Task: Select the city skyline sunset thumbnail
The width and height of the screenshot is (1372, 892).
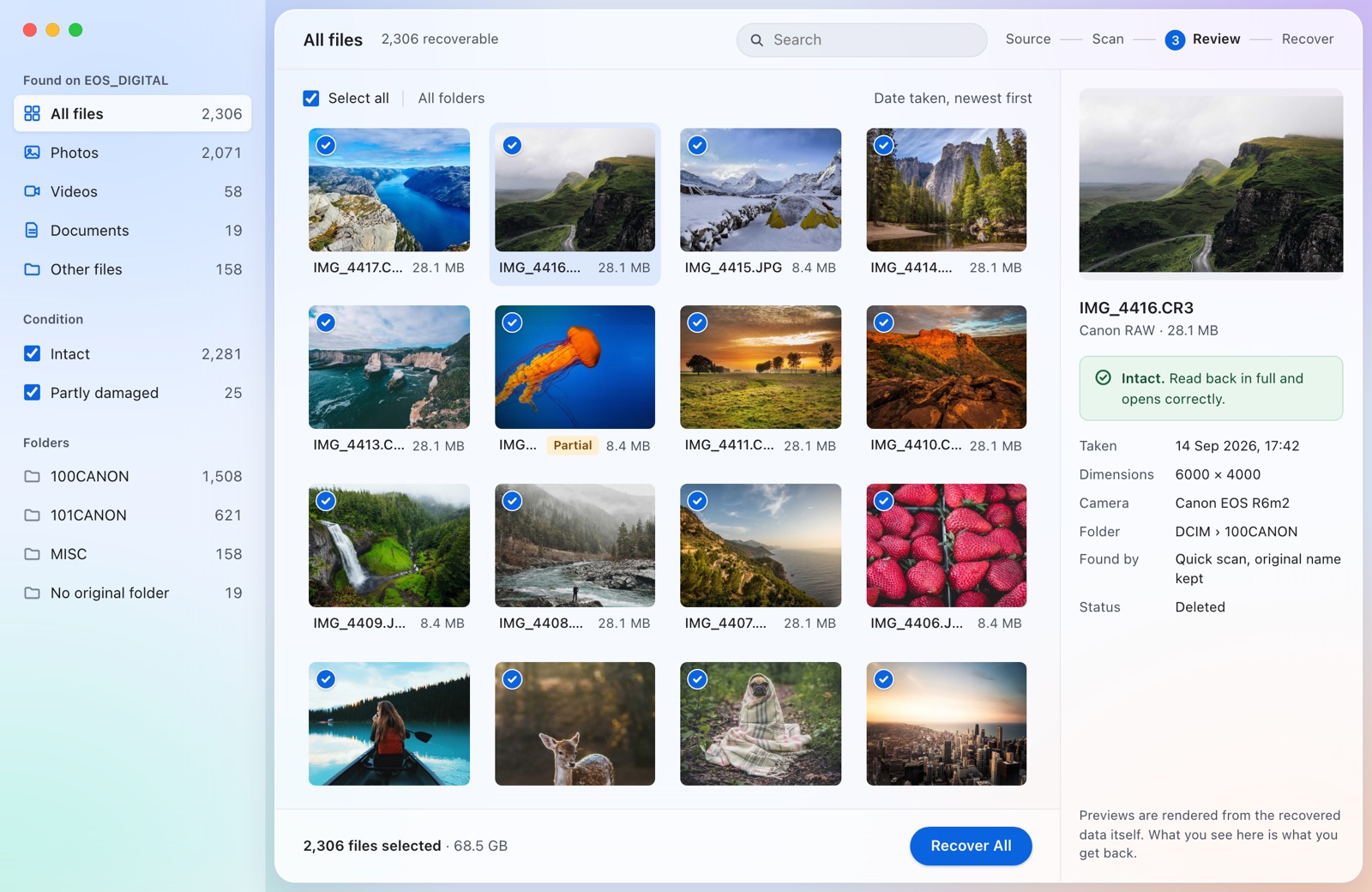Action: tap(947, 724)
